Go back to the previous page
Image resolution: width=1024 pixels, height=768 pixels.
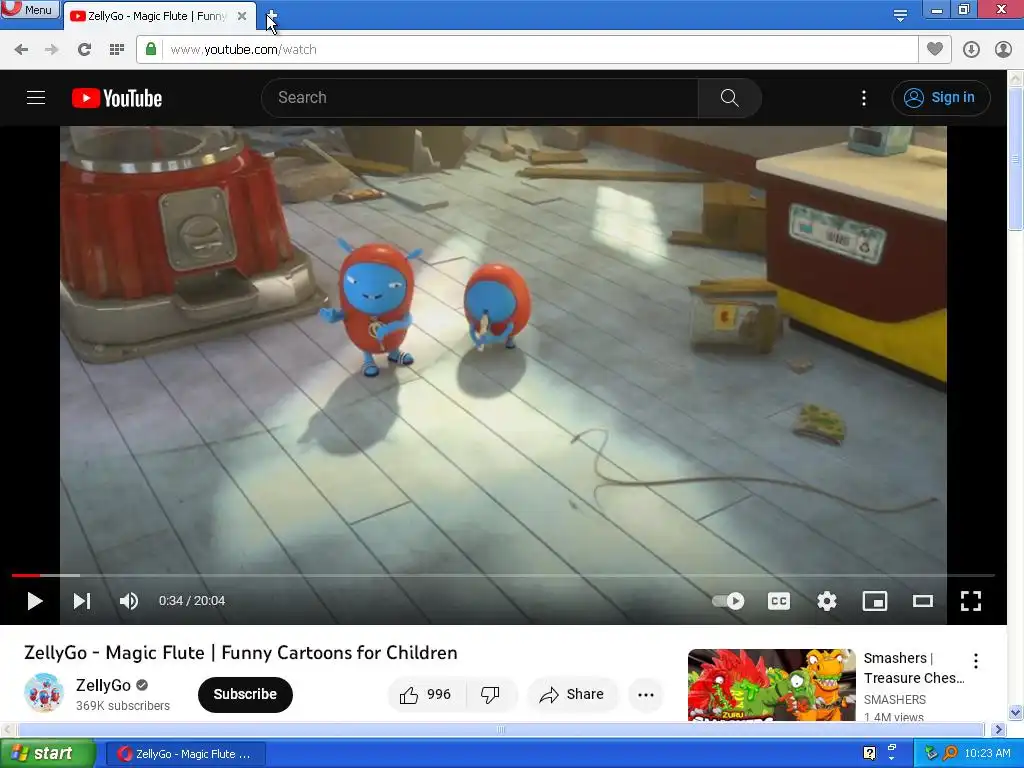coord(21,50)
